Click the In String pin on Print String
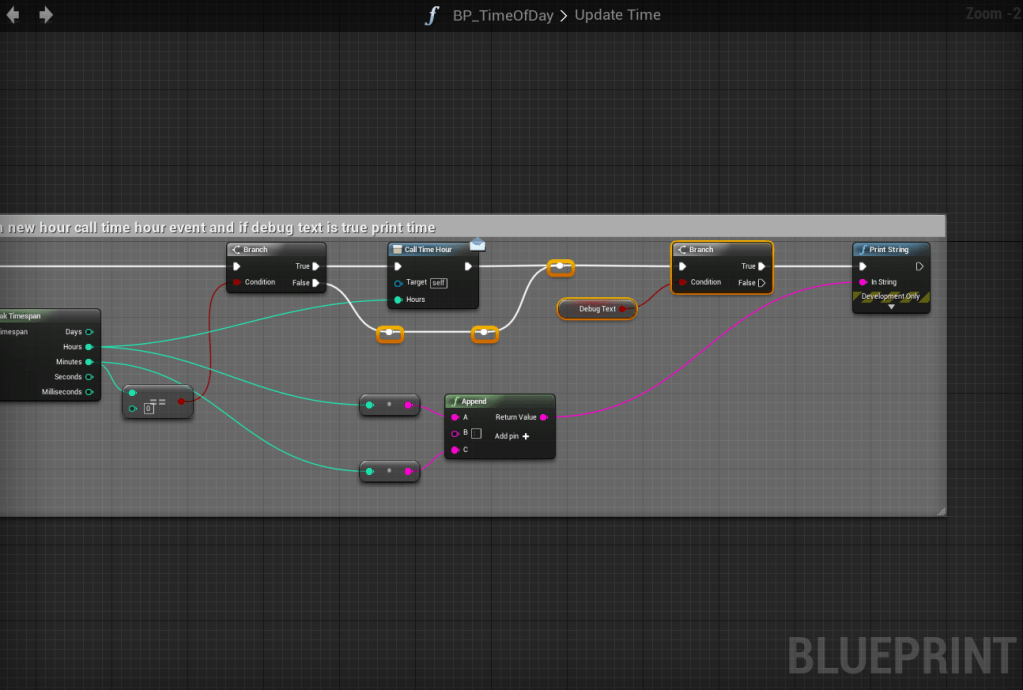This screenshot has width=1023, height=690. [x=863, y=282]
